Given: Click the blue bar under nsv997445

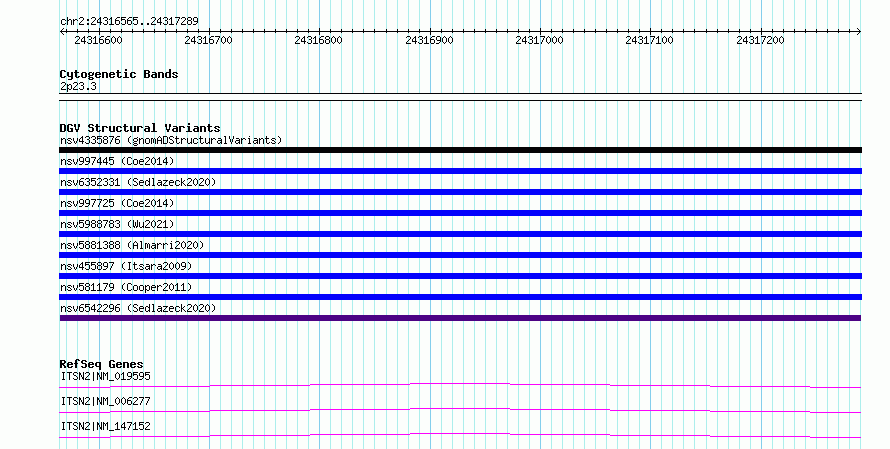Looking at the screenshot, I should pyautogui.click(x=460, y=171).
